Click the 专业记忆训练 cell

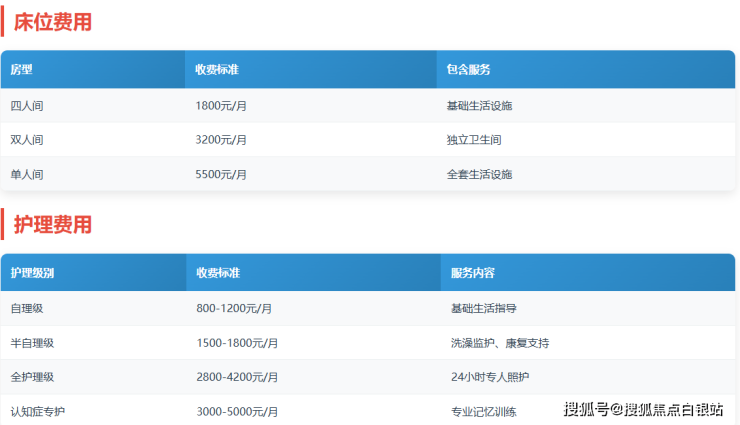click(x=483, y=411)
